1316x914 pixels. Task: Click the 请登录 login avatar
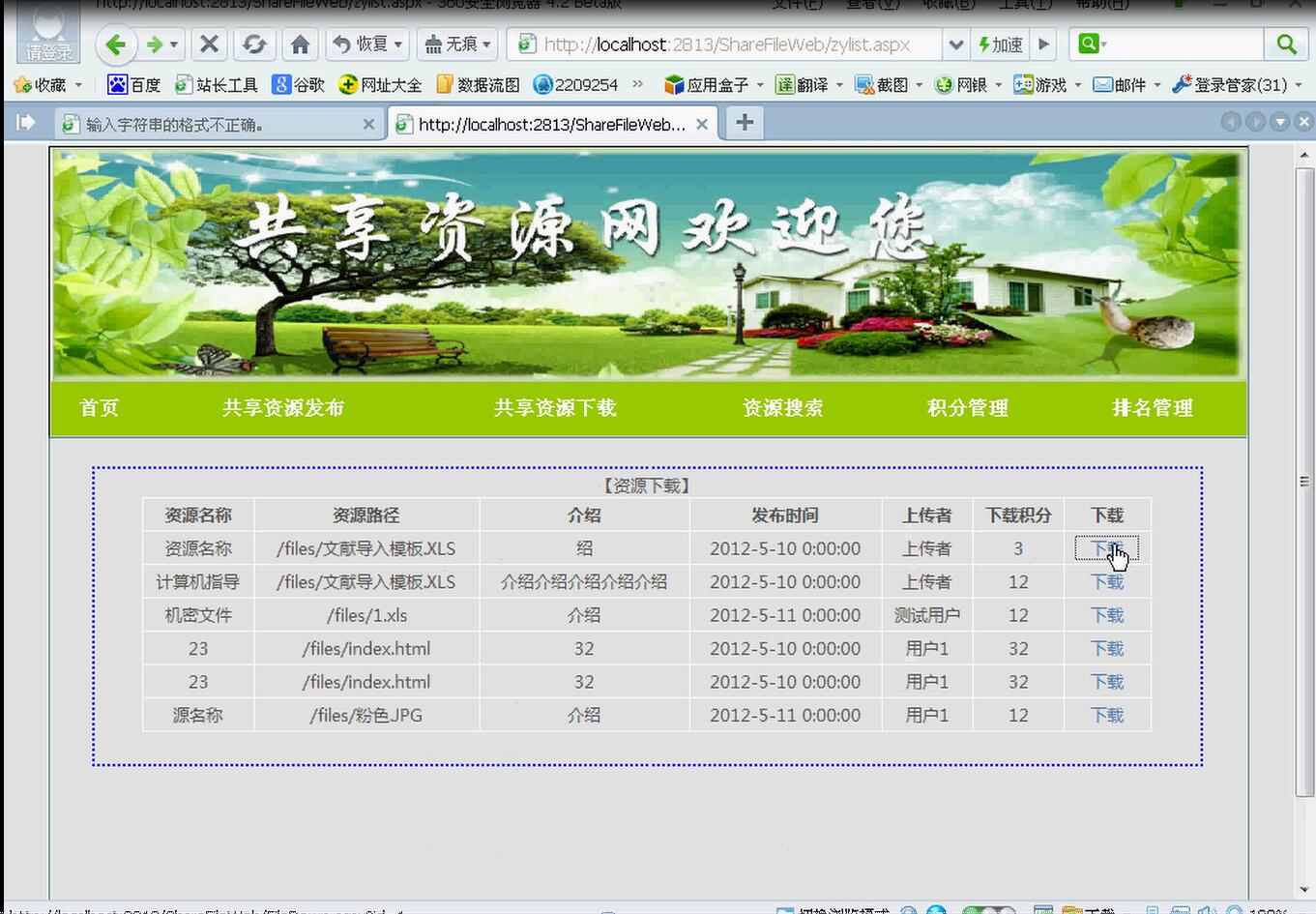(x=48, y=32)
